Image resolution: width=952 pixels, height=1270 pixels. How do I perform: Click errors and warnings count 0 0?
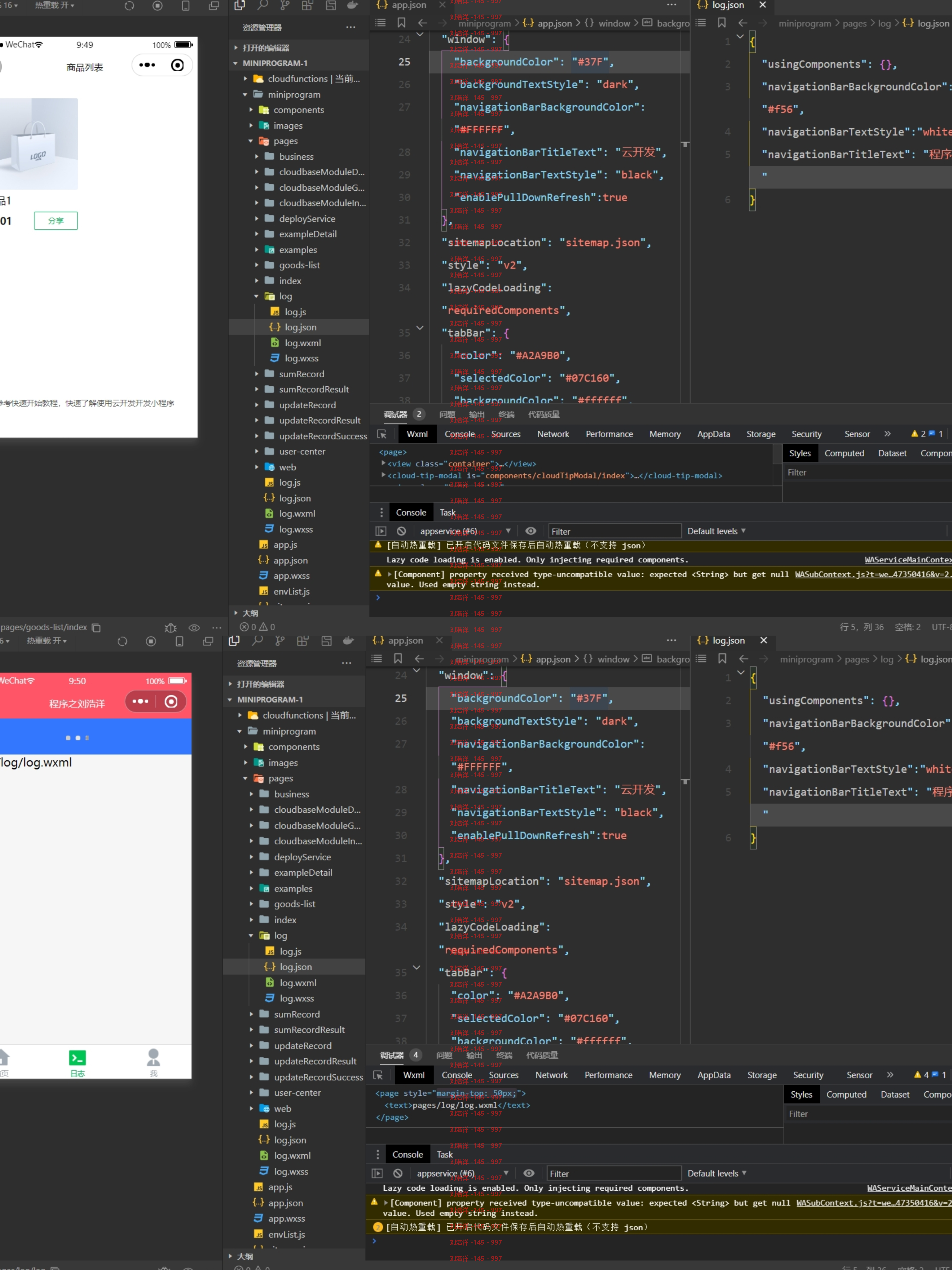[257, 627]
